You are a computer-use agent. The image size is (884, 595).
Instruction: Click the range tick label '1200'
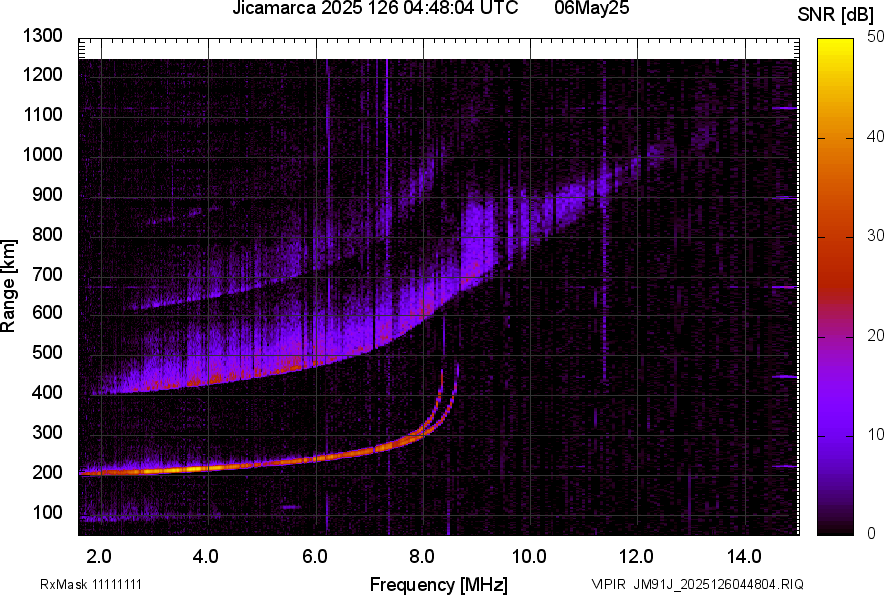[43, 74]
